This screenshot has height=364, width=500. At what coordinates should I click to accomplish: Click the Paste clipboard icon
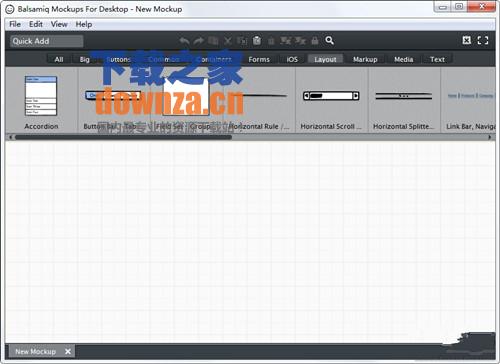[257, 41]
